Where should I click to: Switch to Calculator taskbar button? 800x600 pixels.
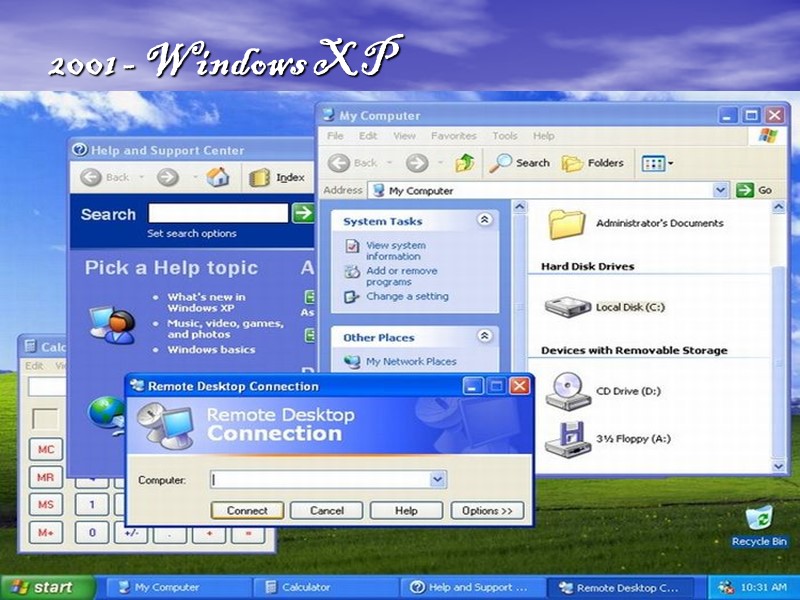[326, 587]
